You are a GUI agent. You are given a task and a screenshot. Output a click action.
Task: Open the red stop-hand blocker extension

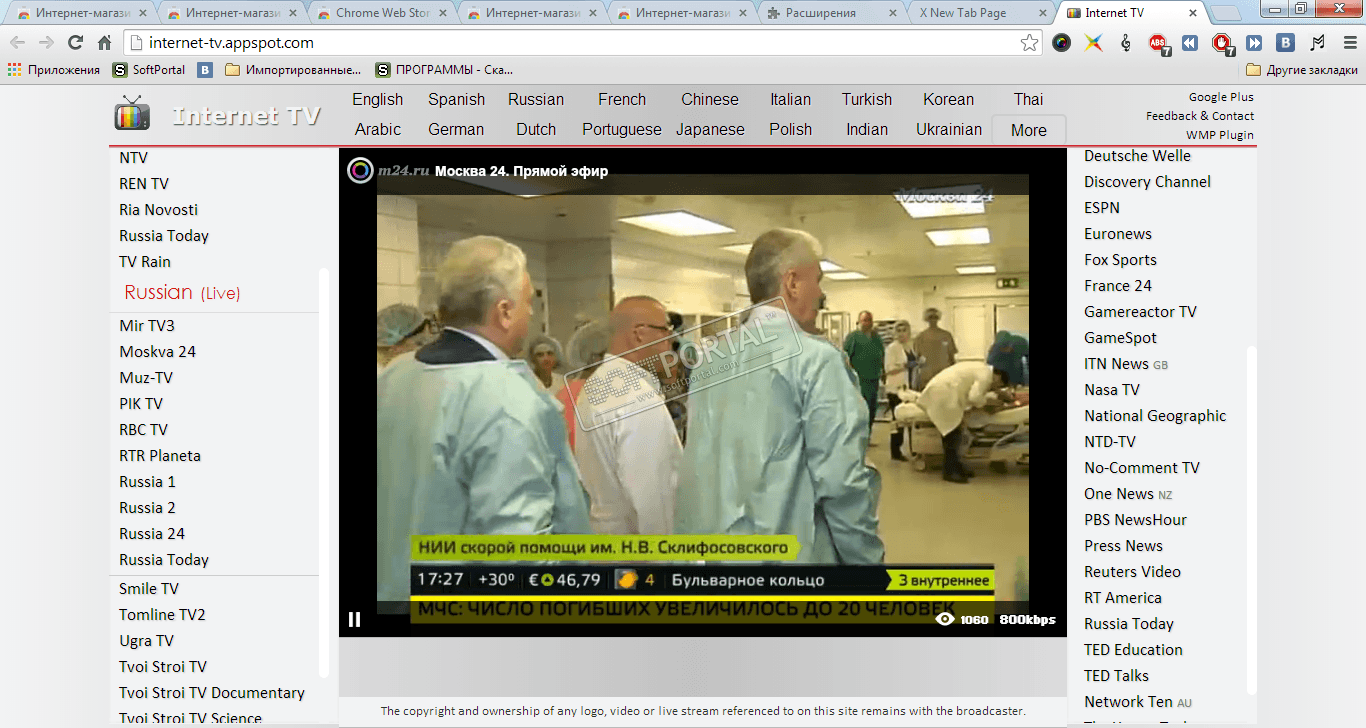[x=1222, y=43]
